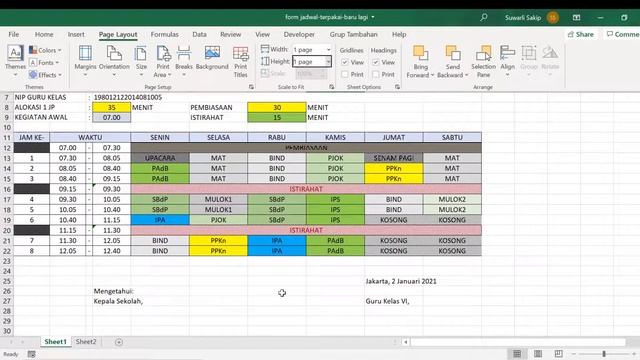Open Page Setup dialog launcher
Image resolution: width=640 pixels, height=360 pixels.
(x=251, y=87)
